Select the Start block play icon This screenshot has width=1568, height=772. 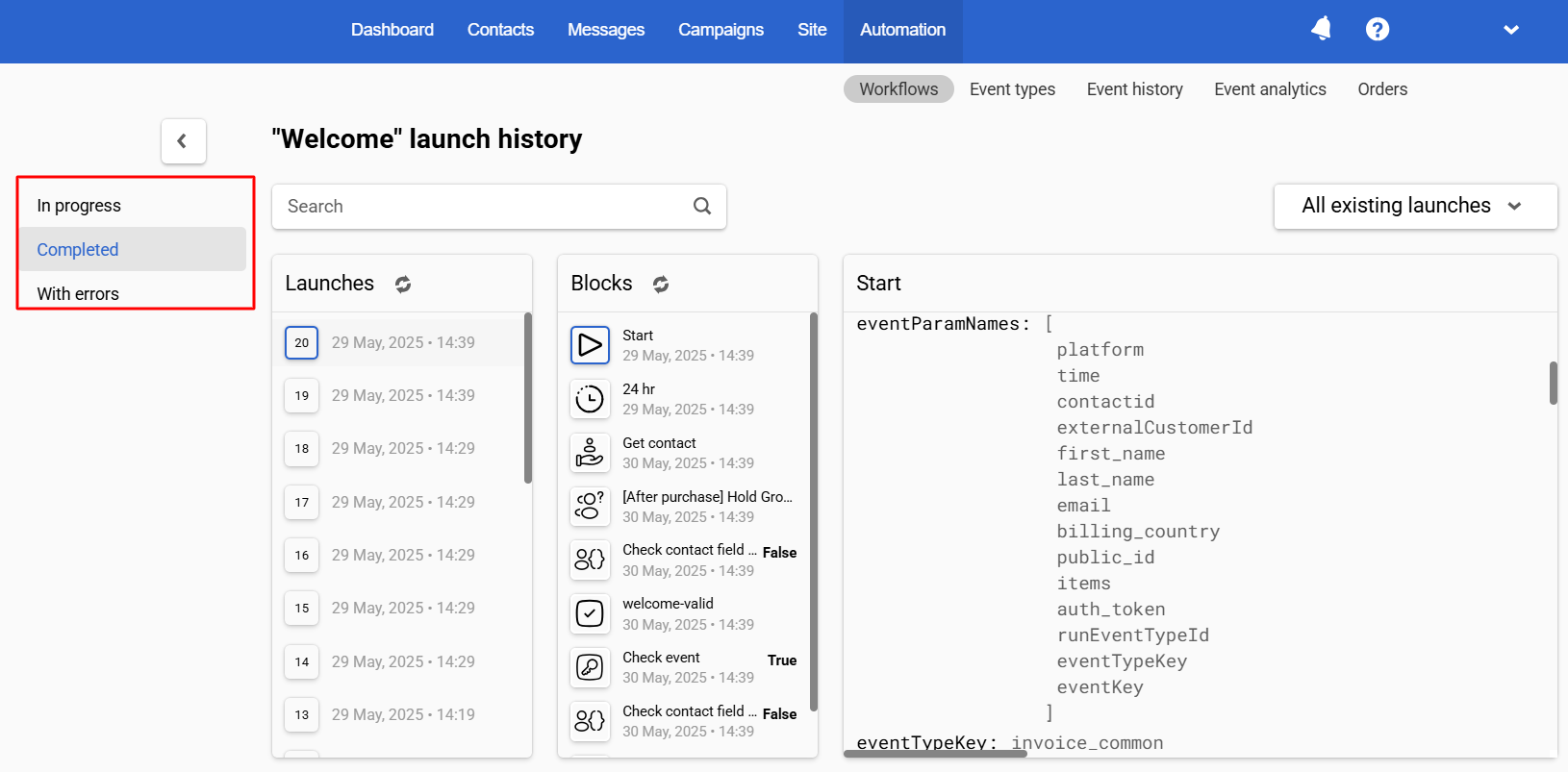click(590, 345)
